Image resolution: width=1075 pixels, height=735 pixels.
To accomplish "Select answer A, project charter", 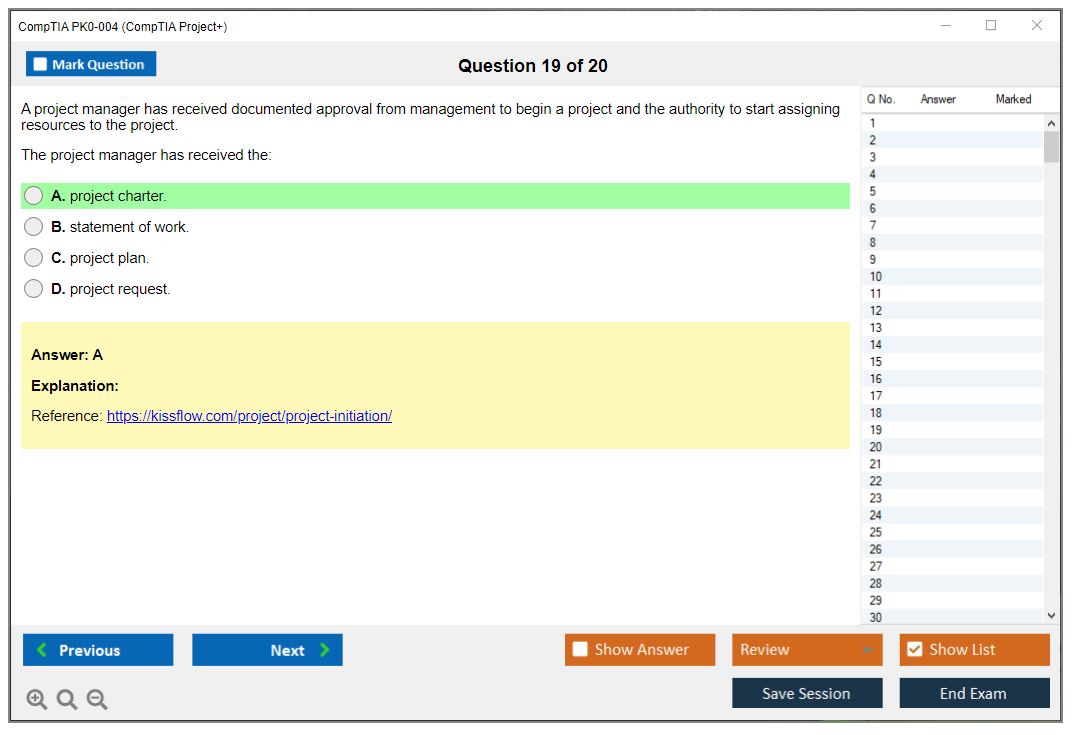I will click(x=34, y=196).
